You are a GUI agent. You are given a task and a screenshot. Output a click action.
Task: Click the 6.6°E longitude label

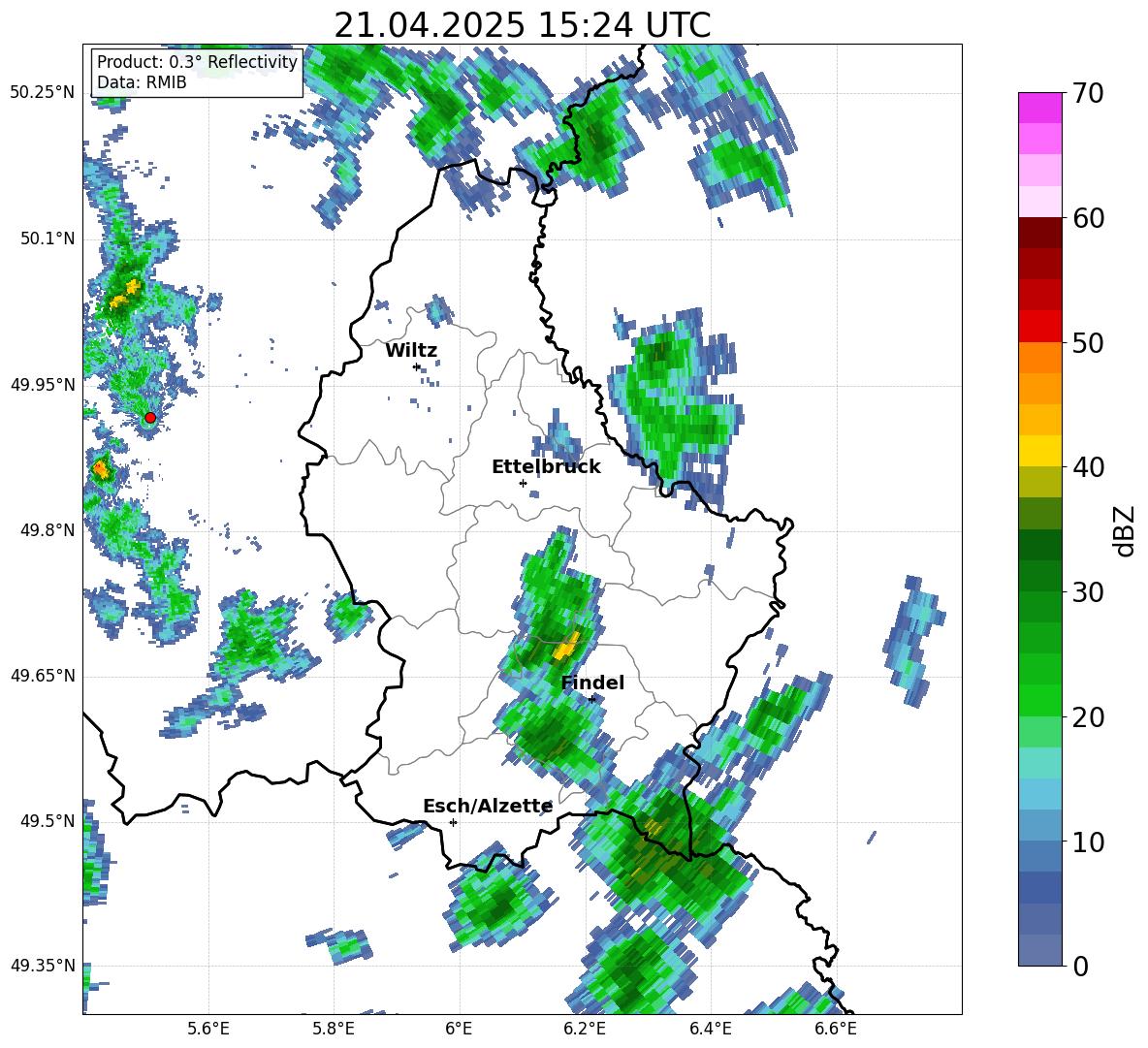pyautogui.click(x=836, y=1029)
